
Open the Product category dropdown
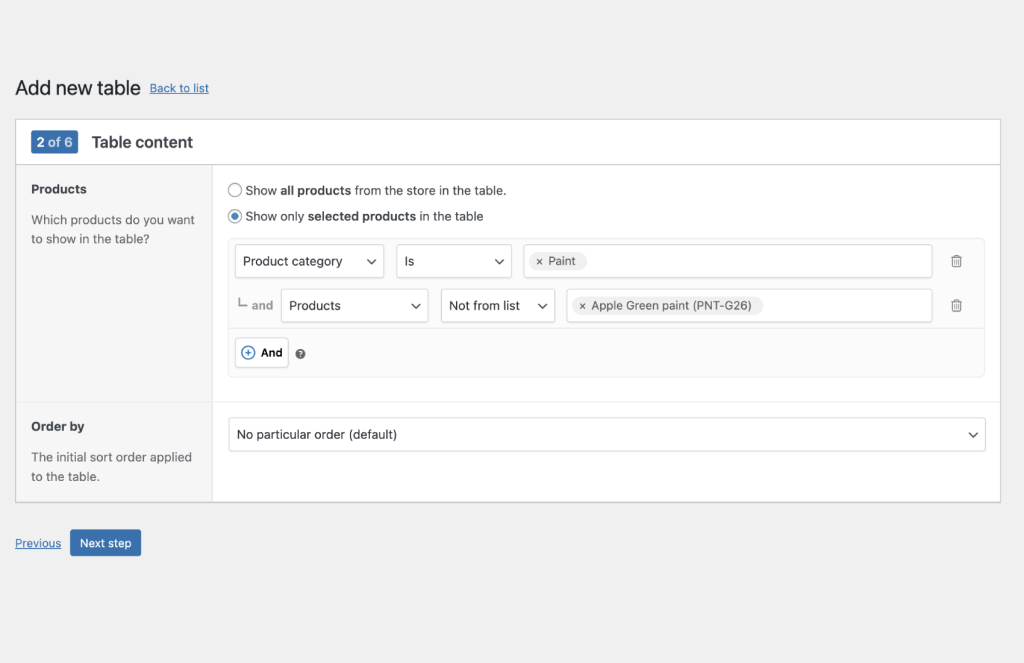[309, 260]
